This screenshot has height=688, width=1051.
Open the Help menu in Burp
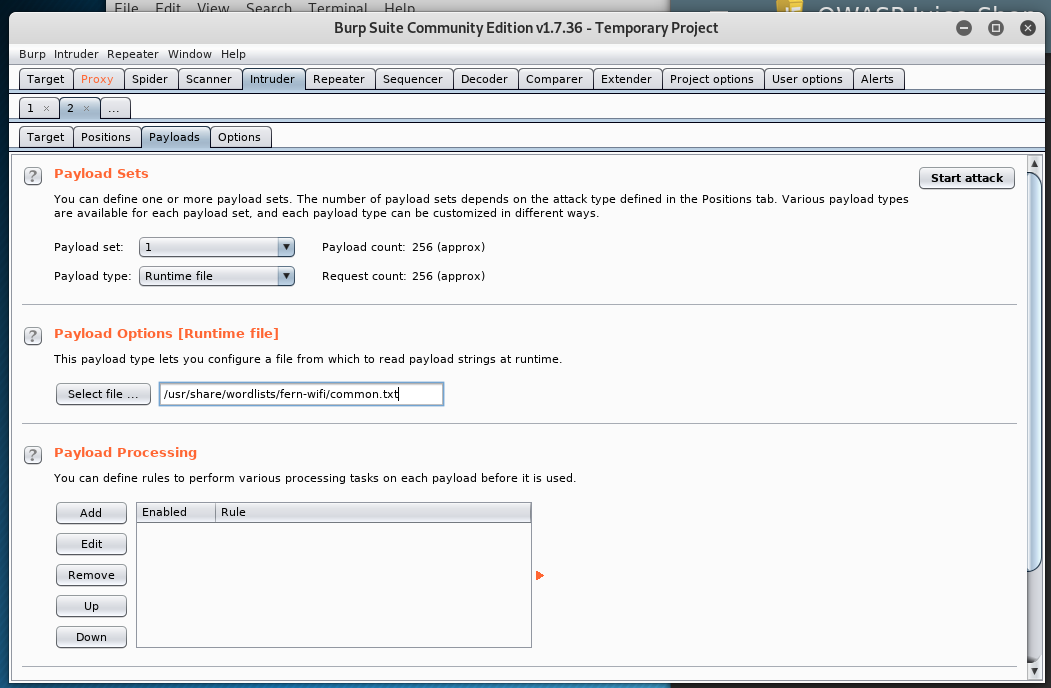(233, 54)
